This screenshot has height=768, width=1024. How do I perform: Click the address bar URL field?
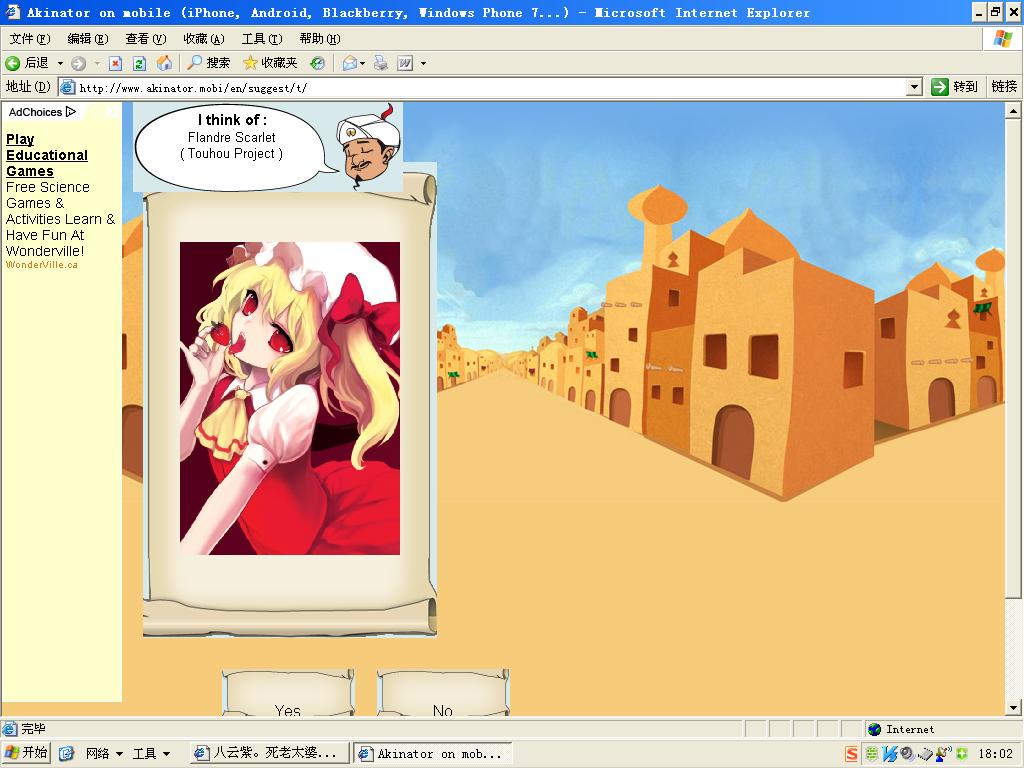pos(490,87)
